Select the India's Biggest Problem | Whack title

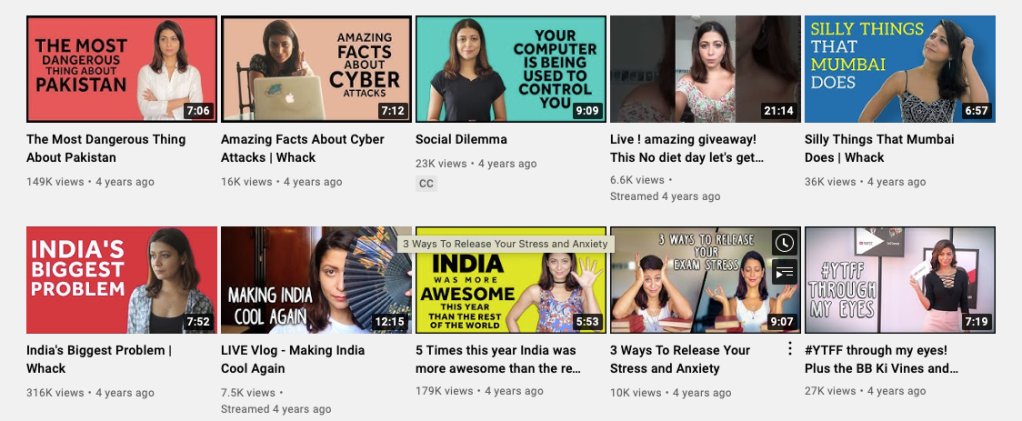coord(99,359)
